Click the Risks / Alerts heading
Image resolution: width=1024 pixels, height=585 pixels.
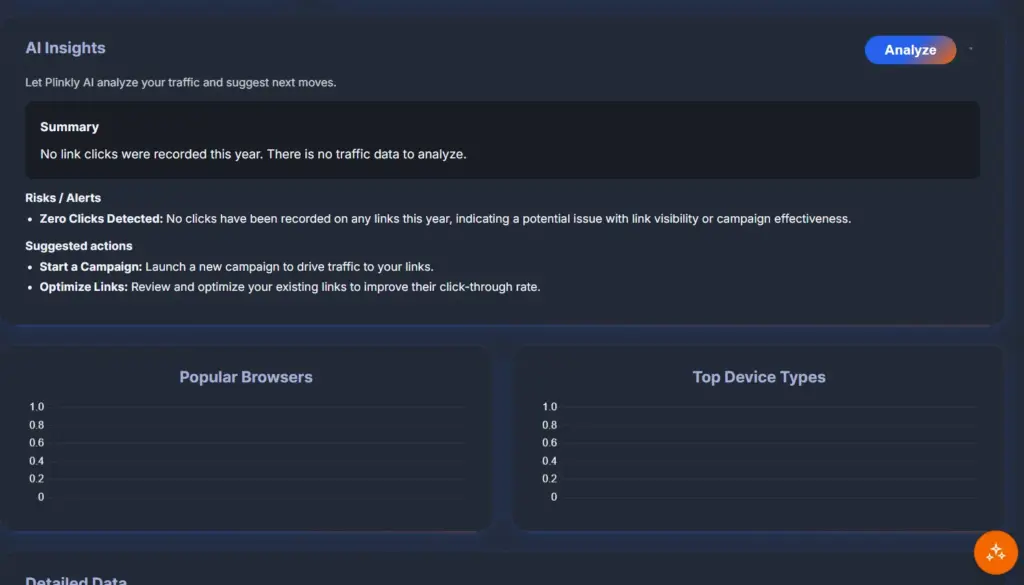pos(63,198)
